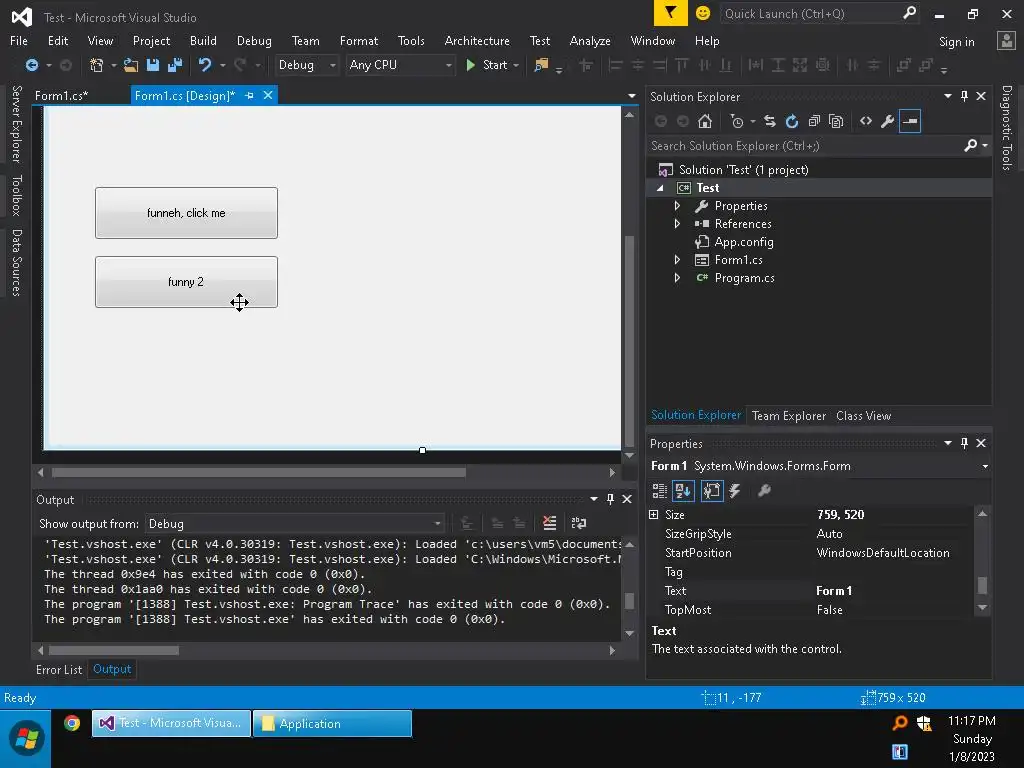
Task: Open the Toolbox side tab
Action: tap(16, 195)
